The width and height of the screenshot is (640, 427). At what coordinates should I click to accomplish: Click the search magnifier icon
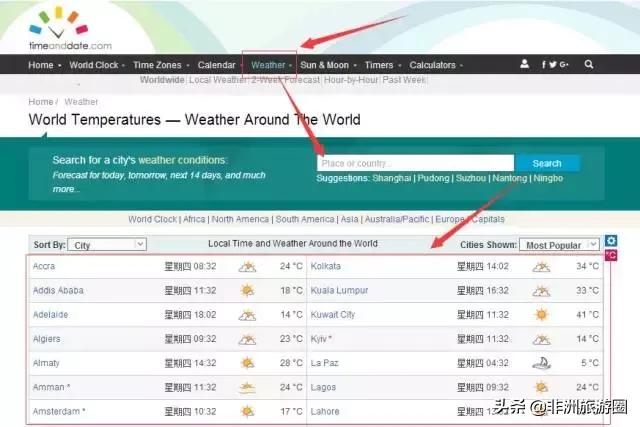coord(589,64)
